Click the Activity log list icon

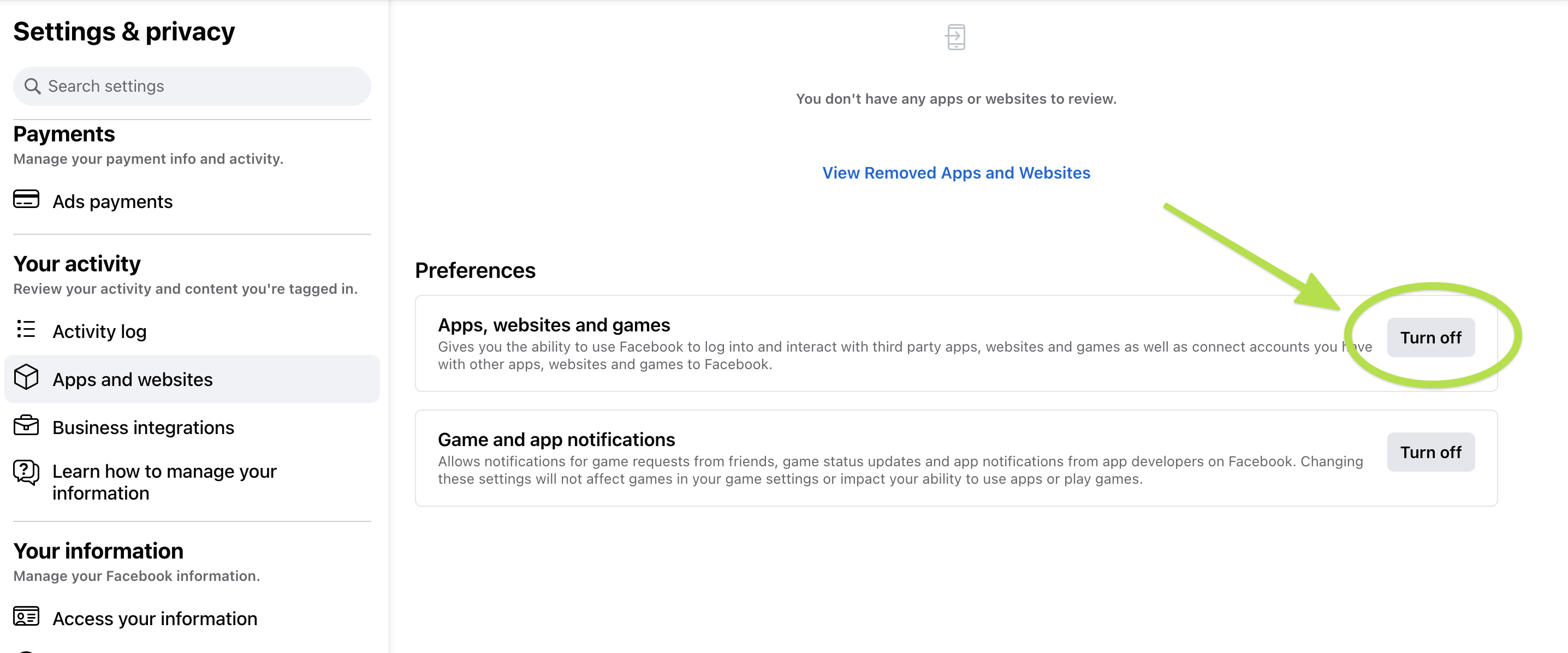click(x=26, y=329)
